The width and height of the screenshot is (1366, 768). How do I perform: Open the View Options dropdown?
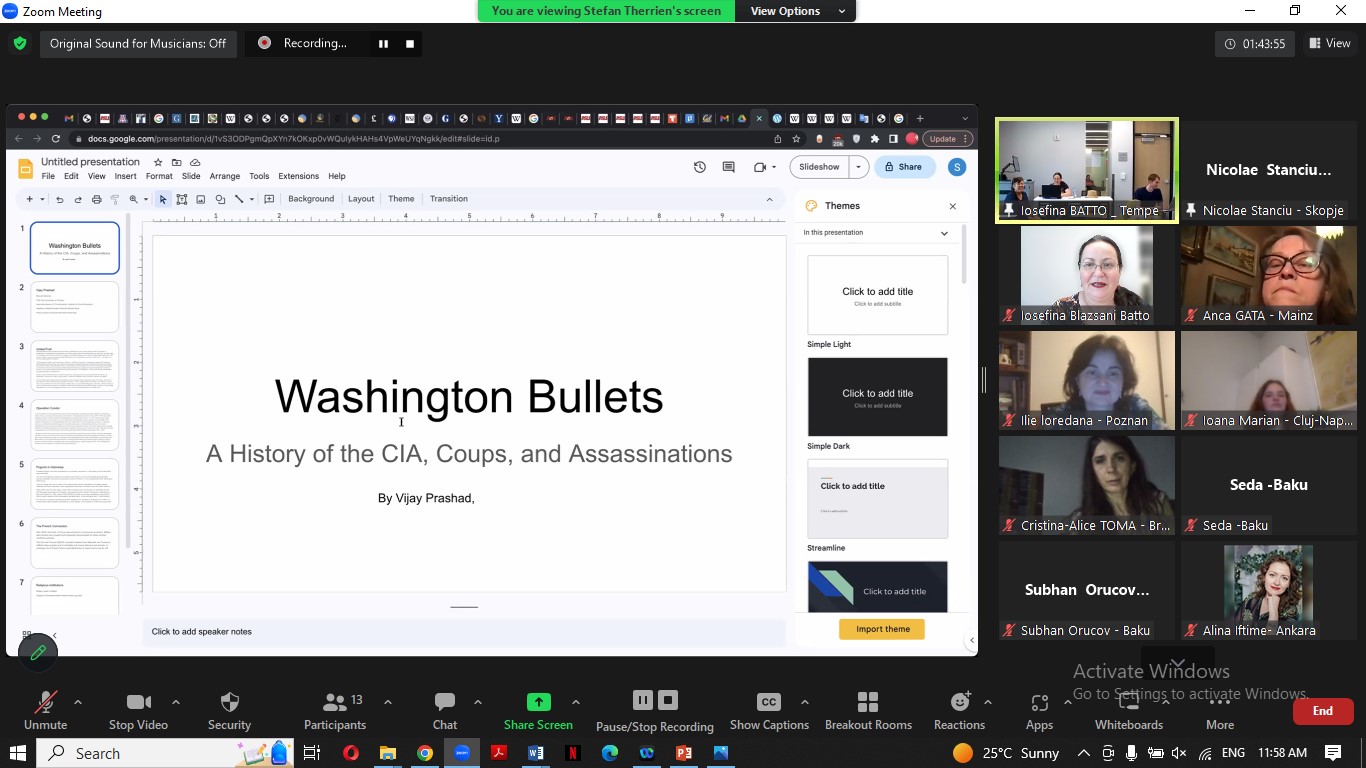798,11
